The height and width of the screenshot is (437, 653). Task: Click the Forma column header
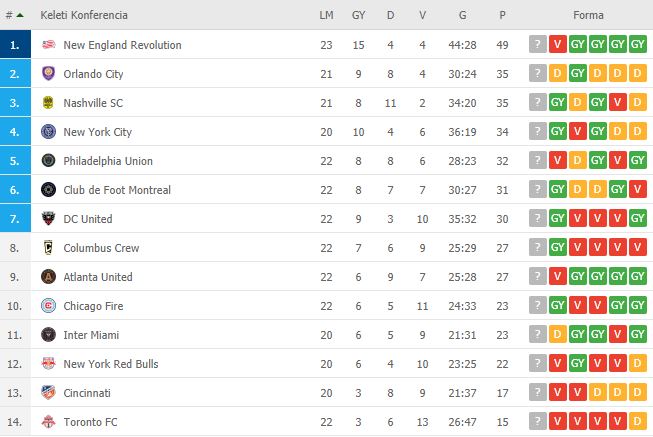coord(588,15)
